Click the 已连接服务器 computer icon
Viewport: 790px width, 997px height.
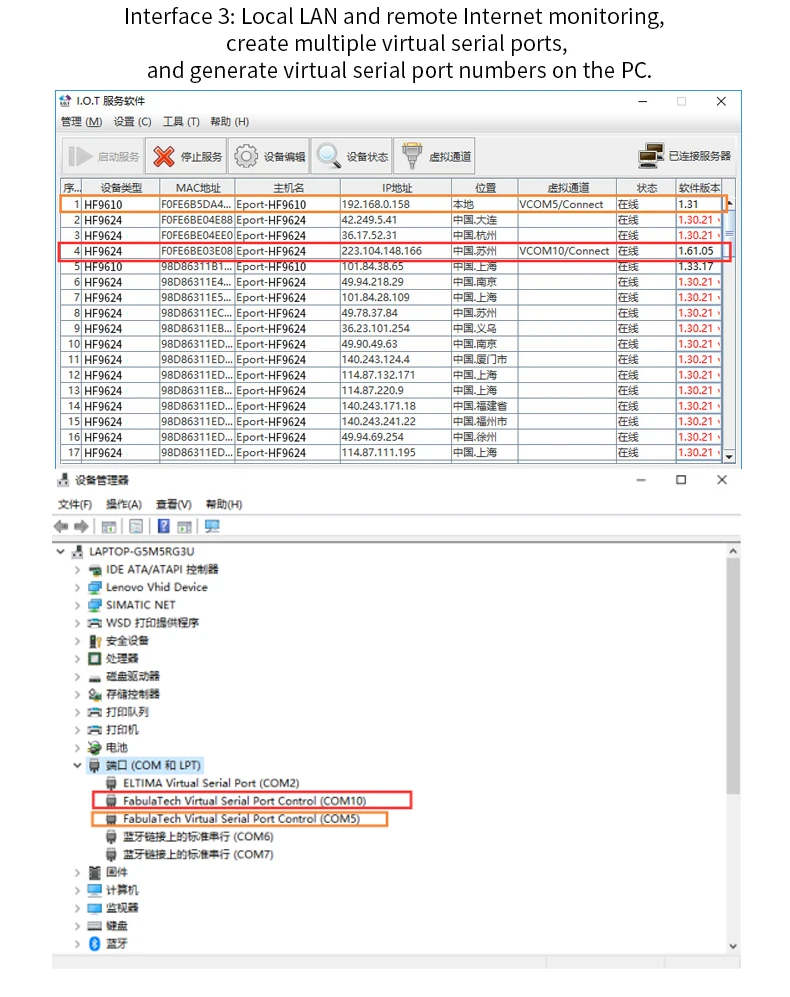pyautogui.click(x=651, y=155)
